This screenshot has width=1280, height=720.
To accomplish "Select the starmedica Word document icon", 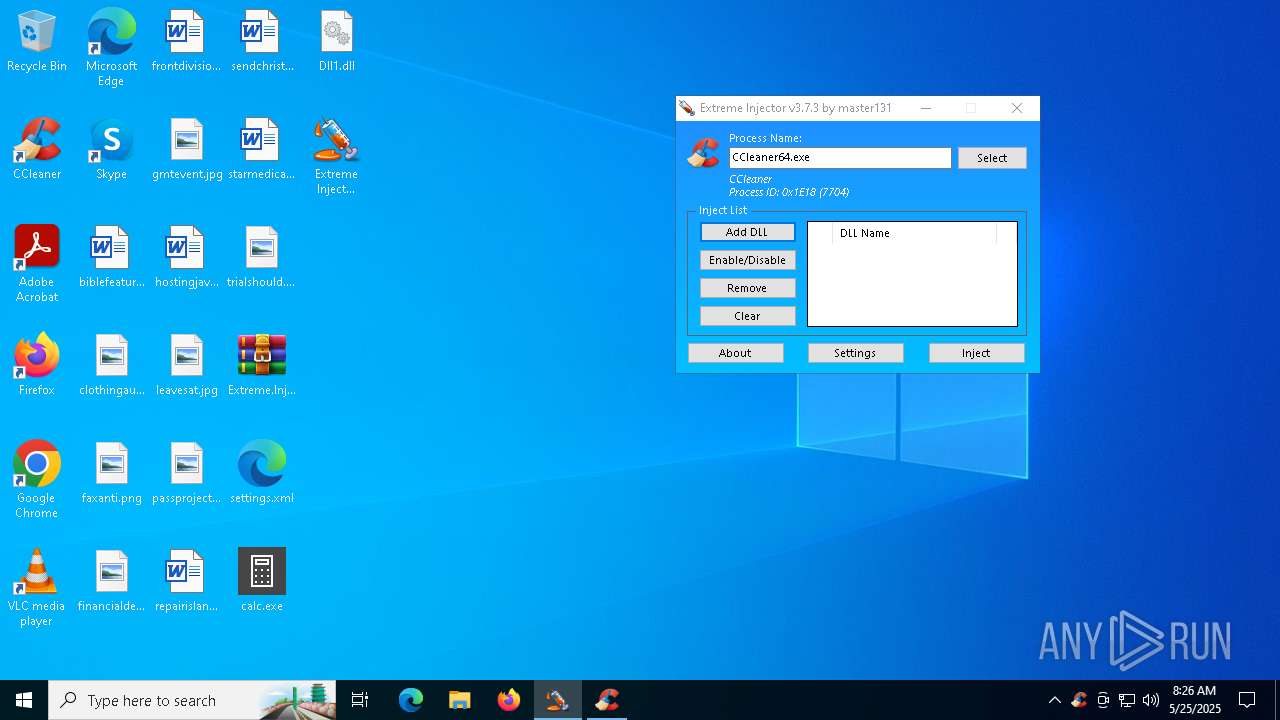I will pos(262,150).
